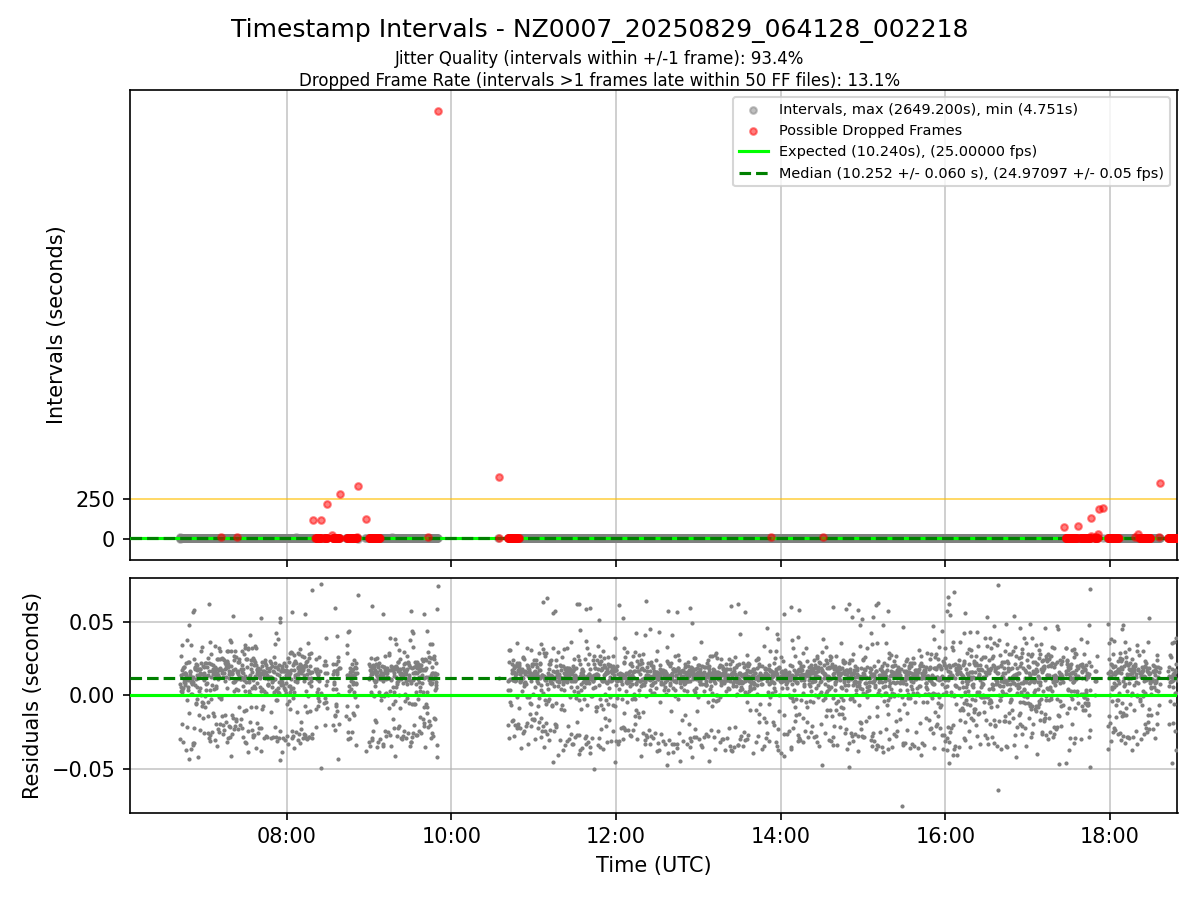Click the highest red outlier point near 10:00
This screenshot has height=900, width=1200.
pos(438,111)
